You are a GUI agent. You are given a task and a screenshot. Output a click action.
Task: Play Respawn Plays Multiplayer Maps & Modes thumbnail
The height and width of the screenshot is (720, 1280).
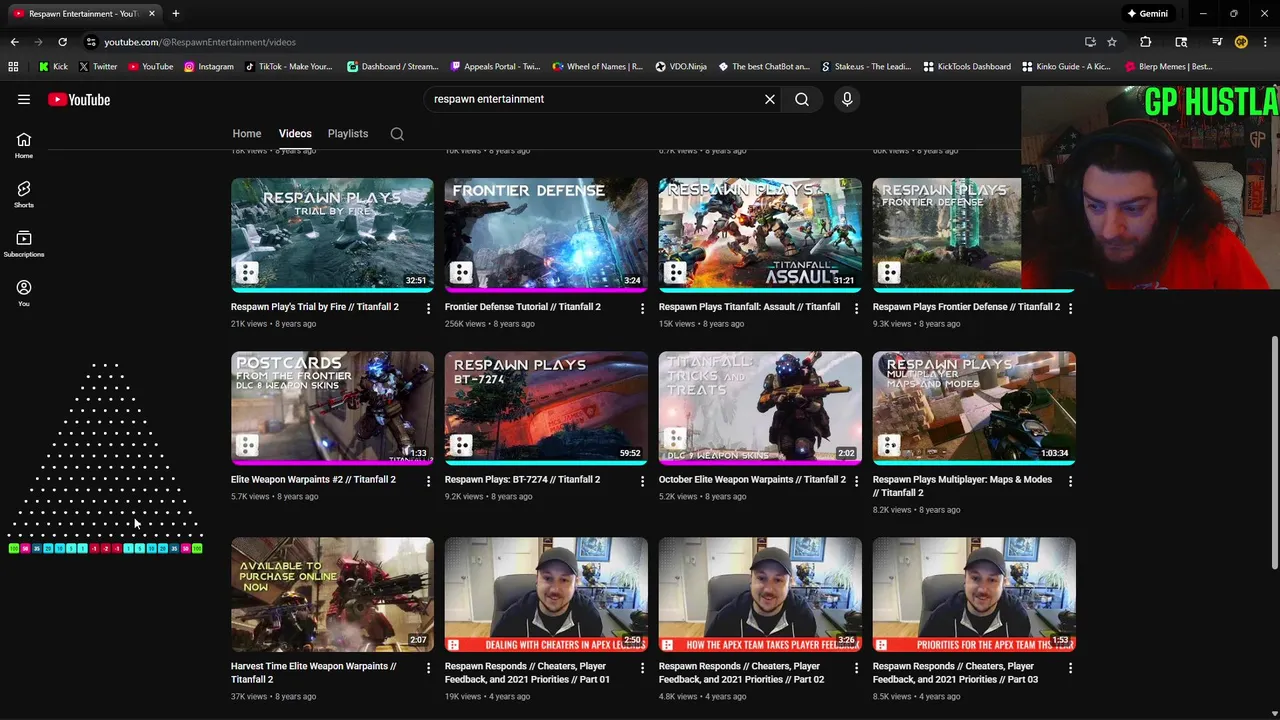point(974,408)
